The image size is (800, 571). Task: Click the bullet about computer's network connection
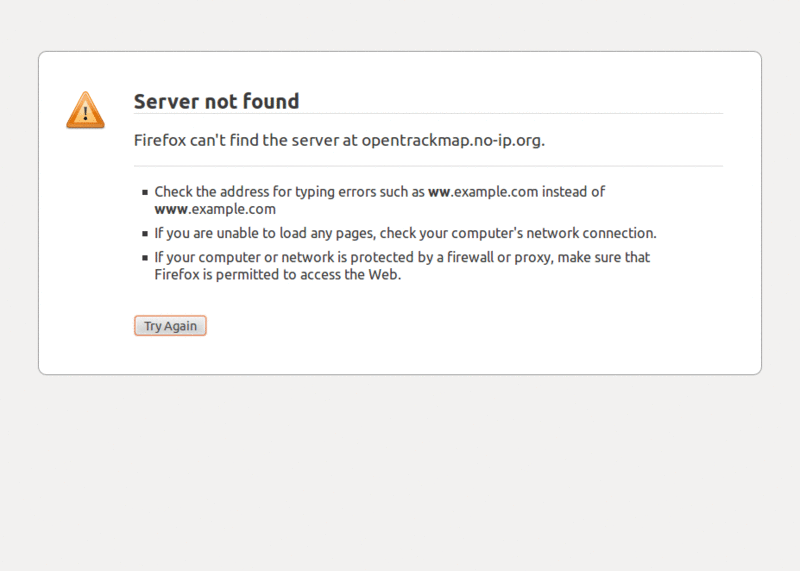pyautogui.click(x=405, y=233)
